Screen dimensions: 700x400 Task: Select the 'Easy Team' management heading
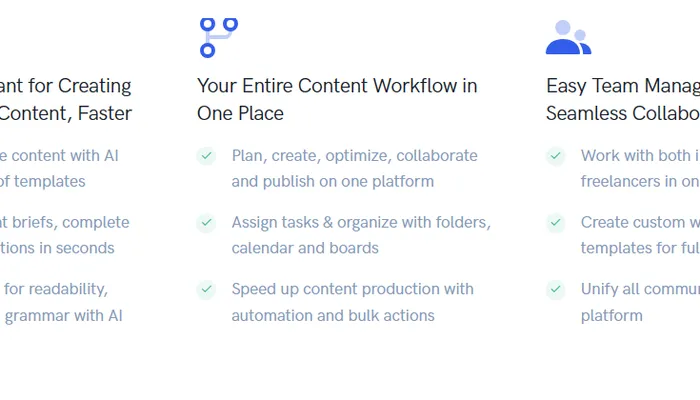(x=622, y=99)
